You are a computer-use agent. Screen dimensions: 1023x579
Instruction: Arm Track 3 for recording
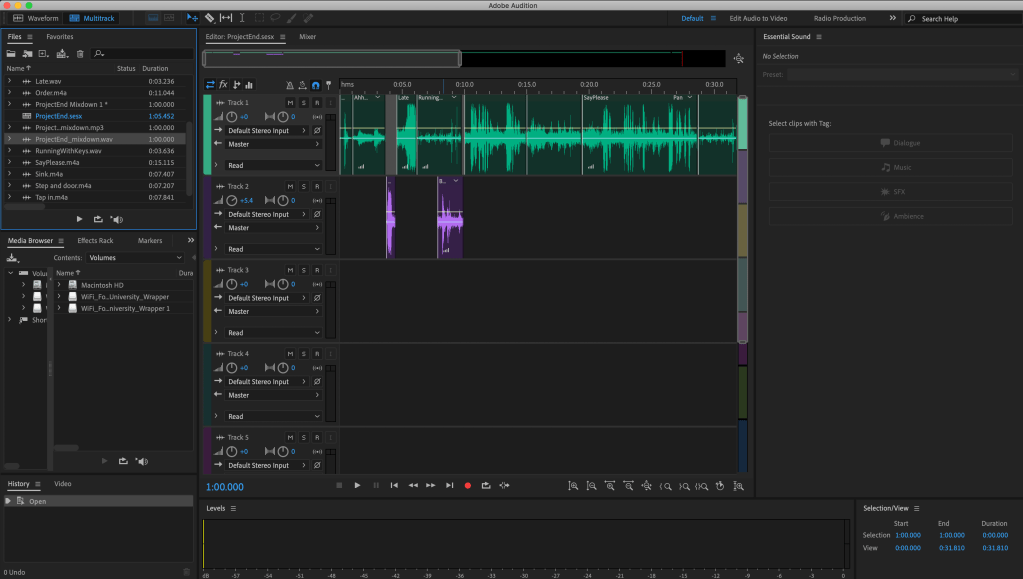coord(316,270)
